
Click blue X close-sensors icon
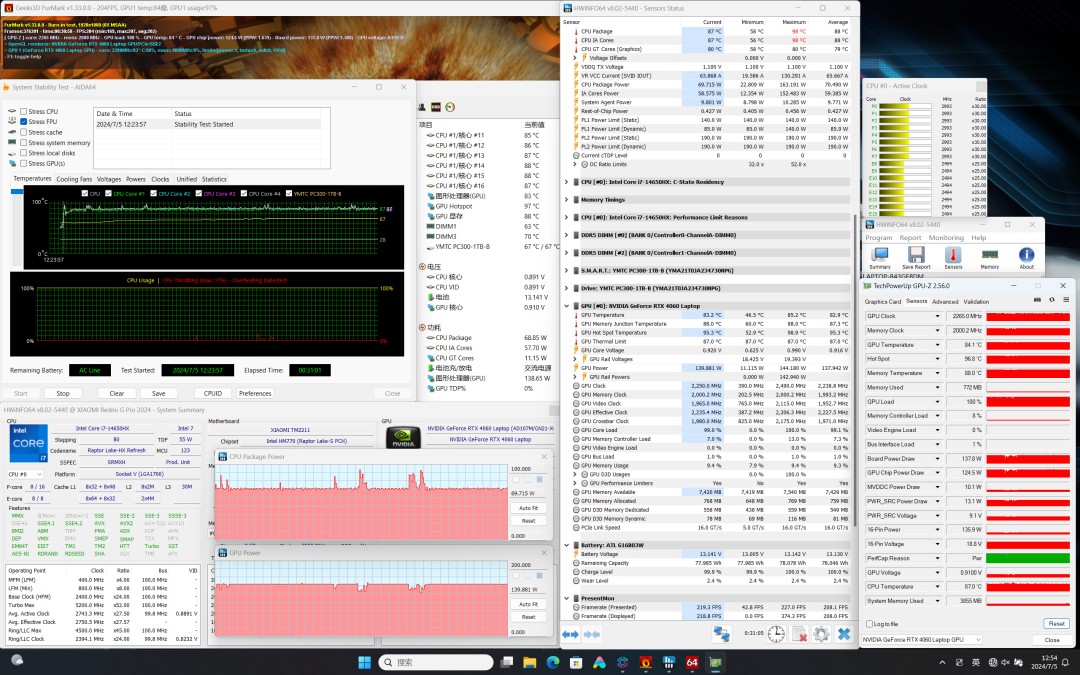coord(844,634)
